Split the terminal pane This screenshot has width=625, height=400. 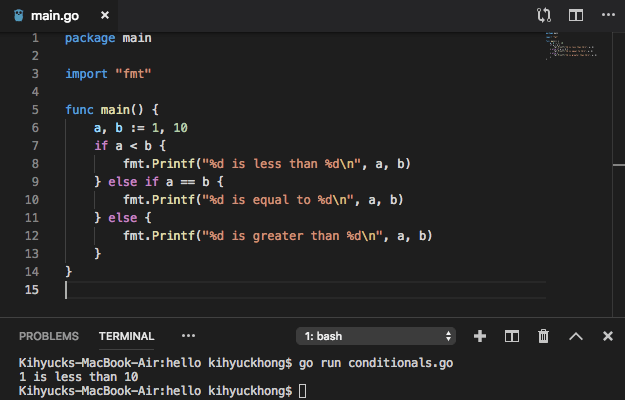pyautogui.click(x=512, y=336)
